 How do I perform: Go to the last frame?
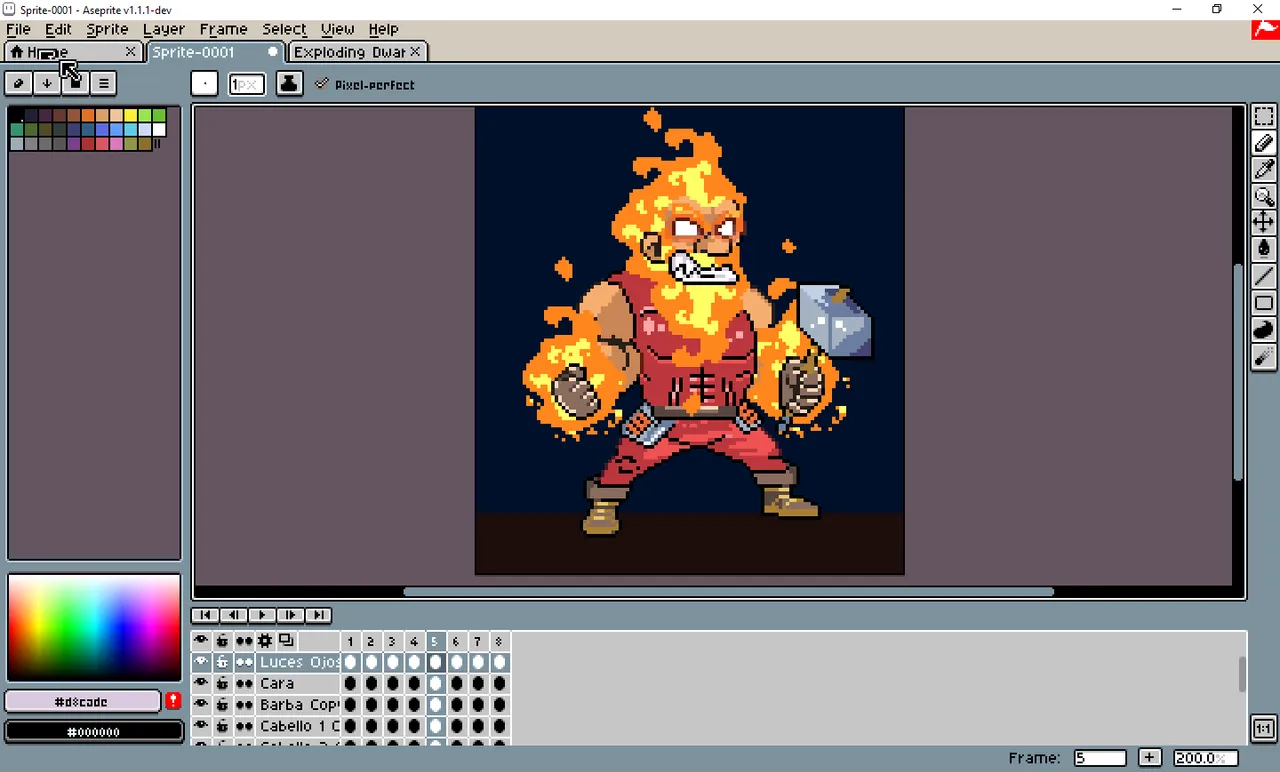tap(318, 615)
